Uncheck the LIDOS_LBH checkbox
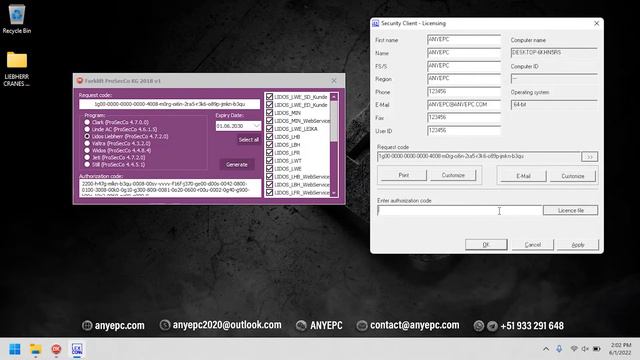Image resolution: width=640 pixels, height=360 pixels. click(269, 144)
